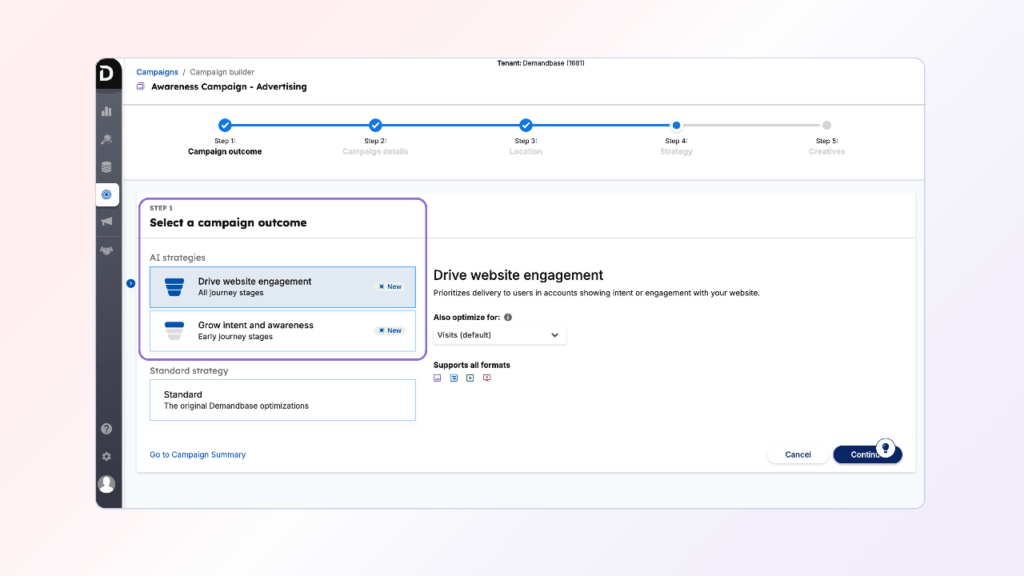The image size is (1024, 576).
Task: Click the info icon beside Also optimize for
Action: point(508,317)
